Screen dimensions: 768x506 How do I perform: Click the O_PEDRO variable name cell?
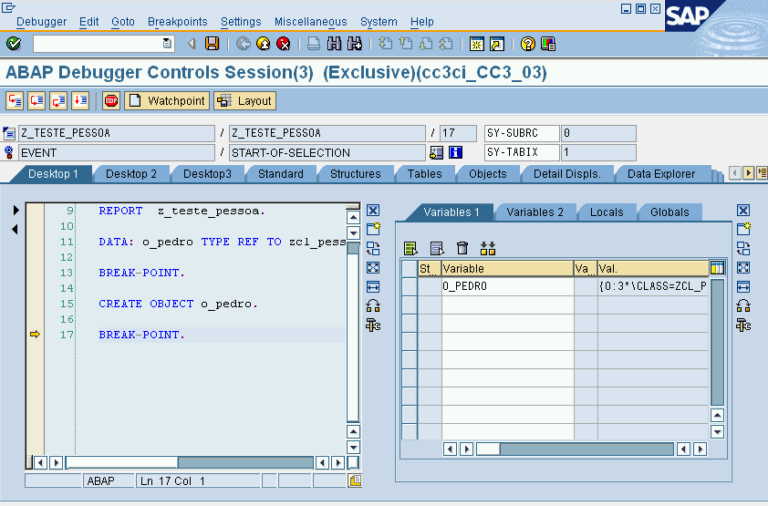click(x=506, y=287)
